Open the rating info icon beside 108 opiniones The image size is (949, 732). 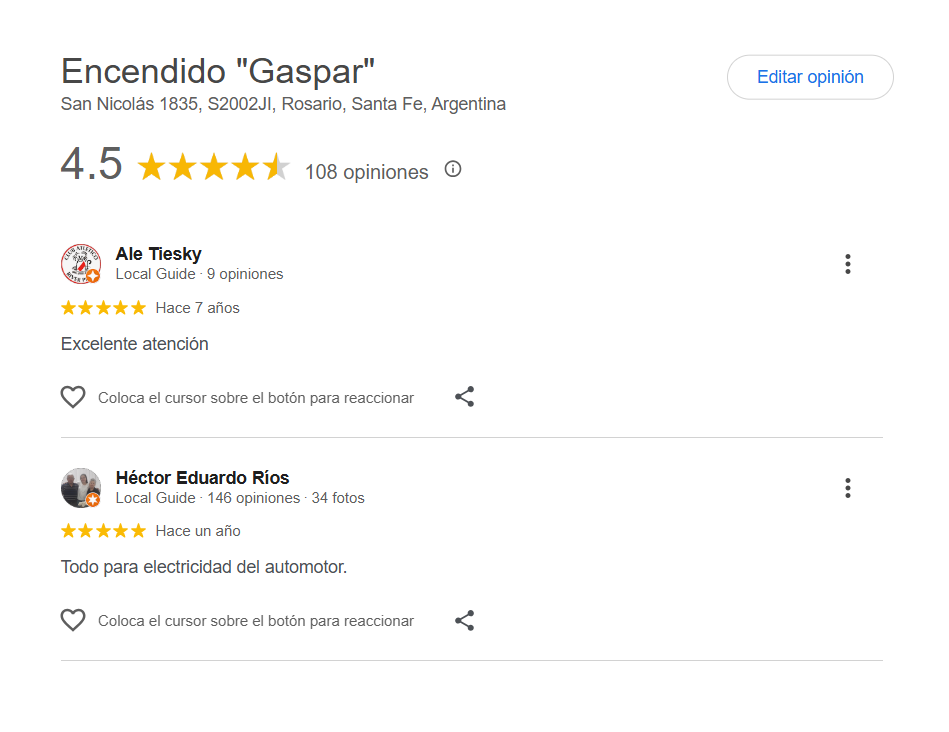pyautogui.click(x=453, y=169)
